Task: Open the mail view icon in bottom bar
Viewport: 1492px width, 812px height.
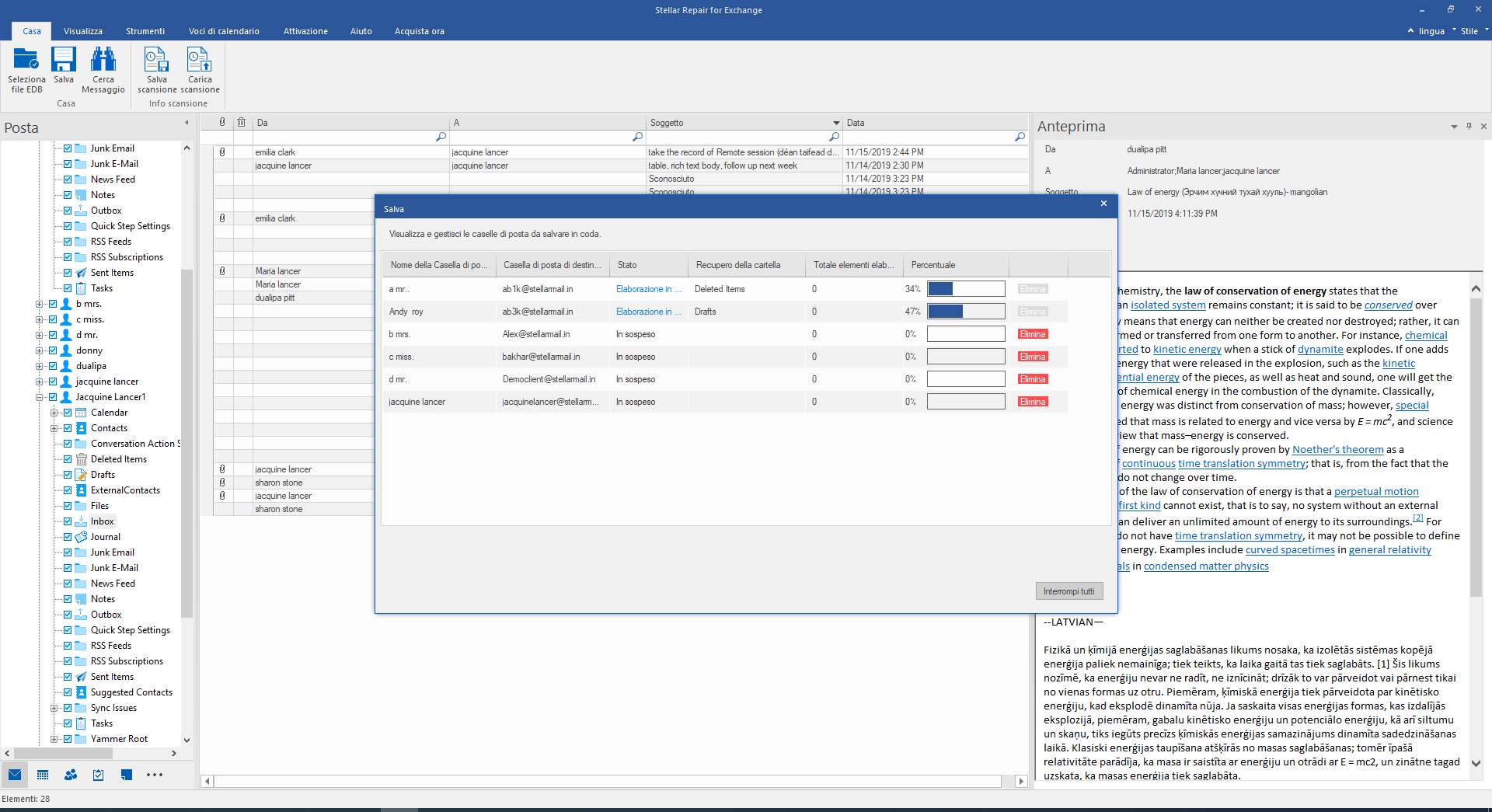Action: [x=15, y=775]
